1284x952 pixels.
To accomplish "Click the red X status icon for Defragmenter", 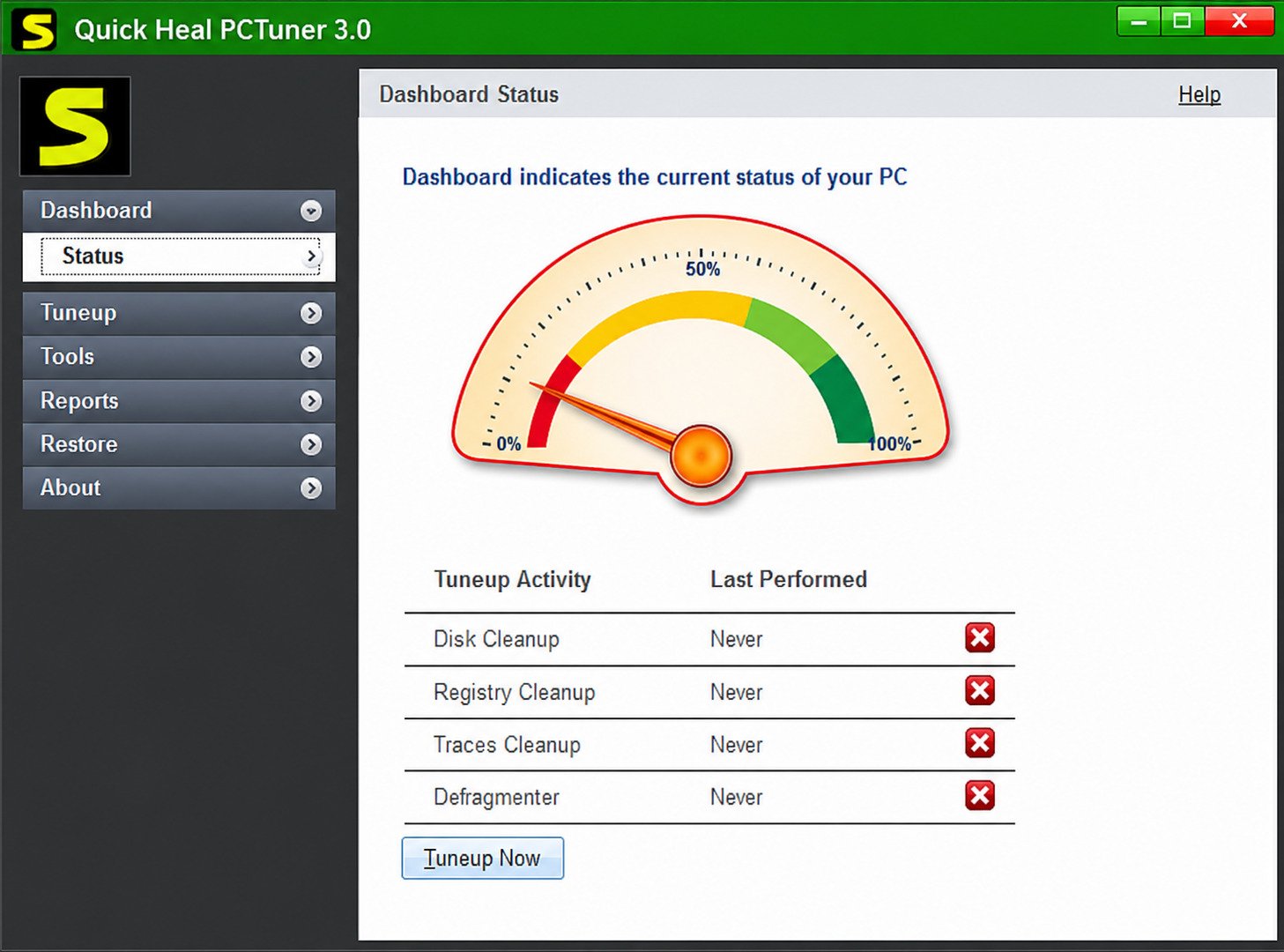I will pos(979,795).
